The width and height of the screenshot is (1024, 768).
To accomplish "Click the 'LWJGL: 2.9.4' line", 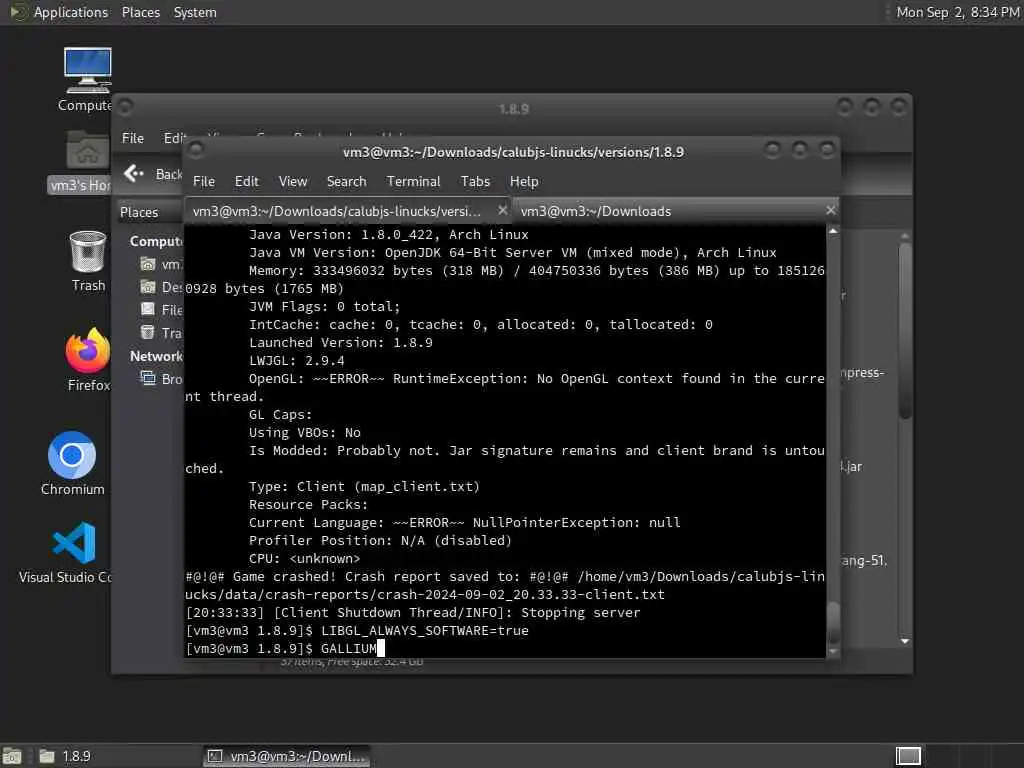I will coord(296,360).
